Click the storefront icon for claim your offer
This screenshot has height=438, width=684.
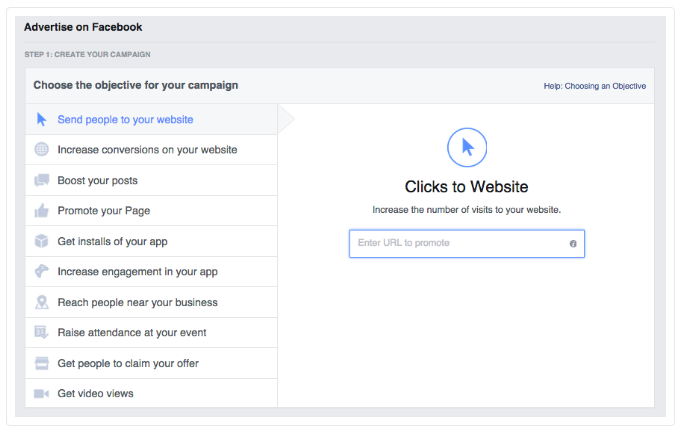(x=41, y=363)
